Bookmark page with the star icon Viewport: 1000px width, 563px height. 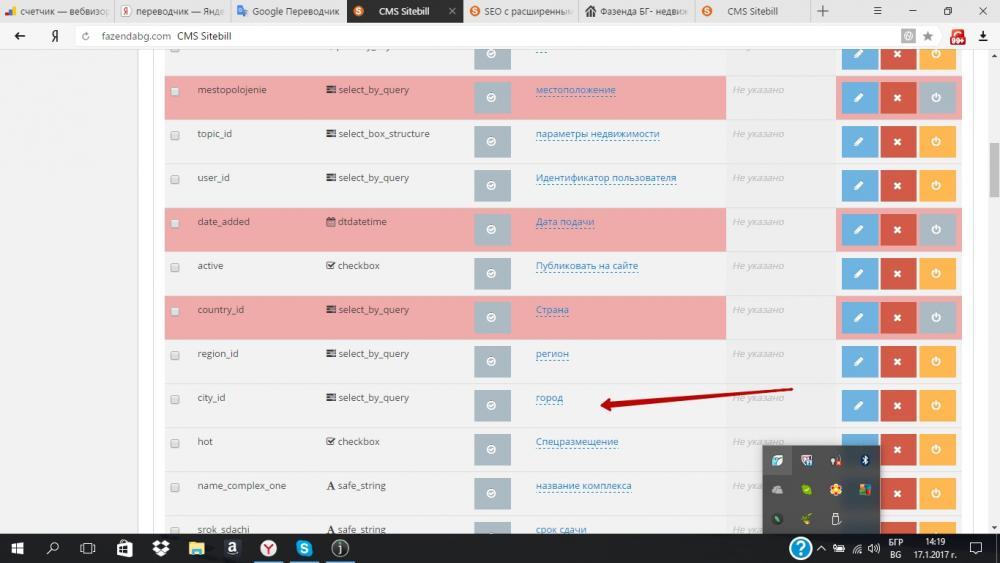tap(927, 36)
